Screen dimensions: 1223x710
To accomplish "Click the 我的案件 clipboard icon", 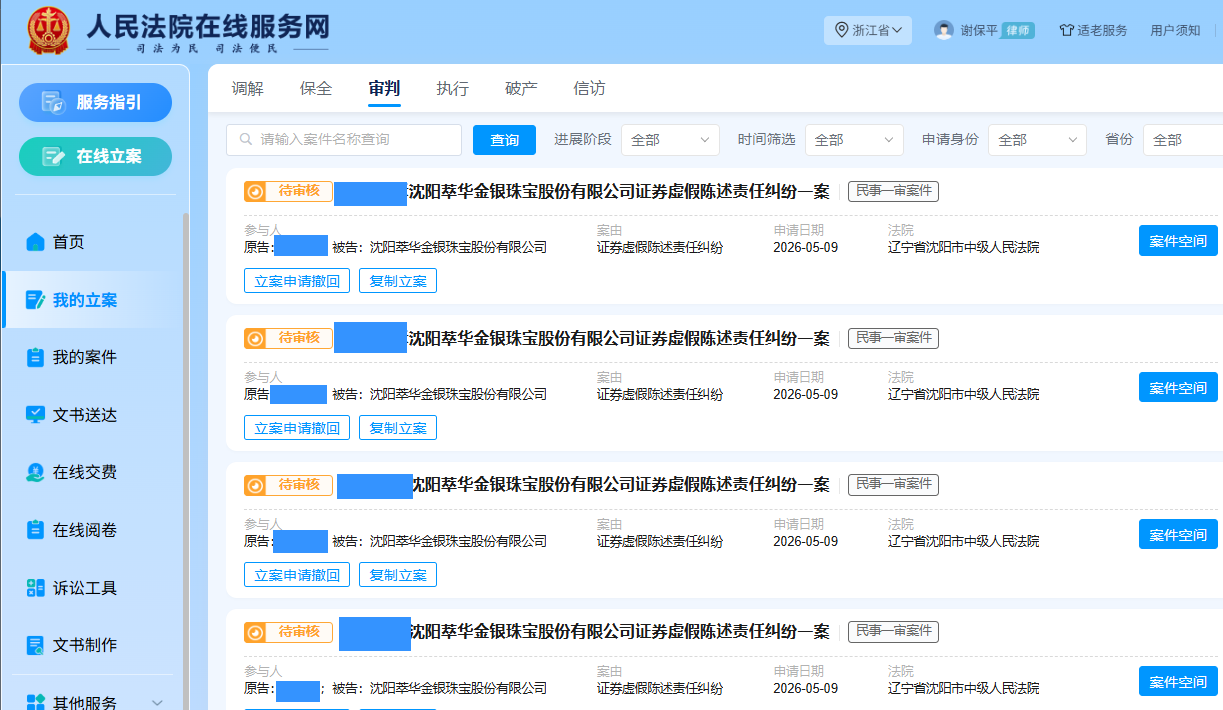I will coord(36,357).
